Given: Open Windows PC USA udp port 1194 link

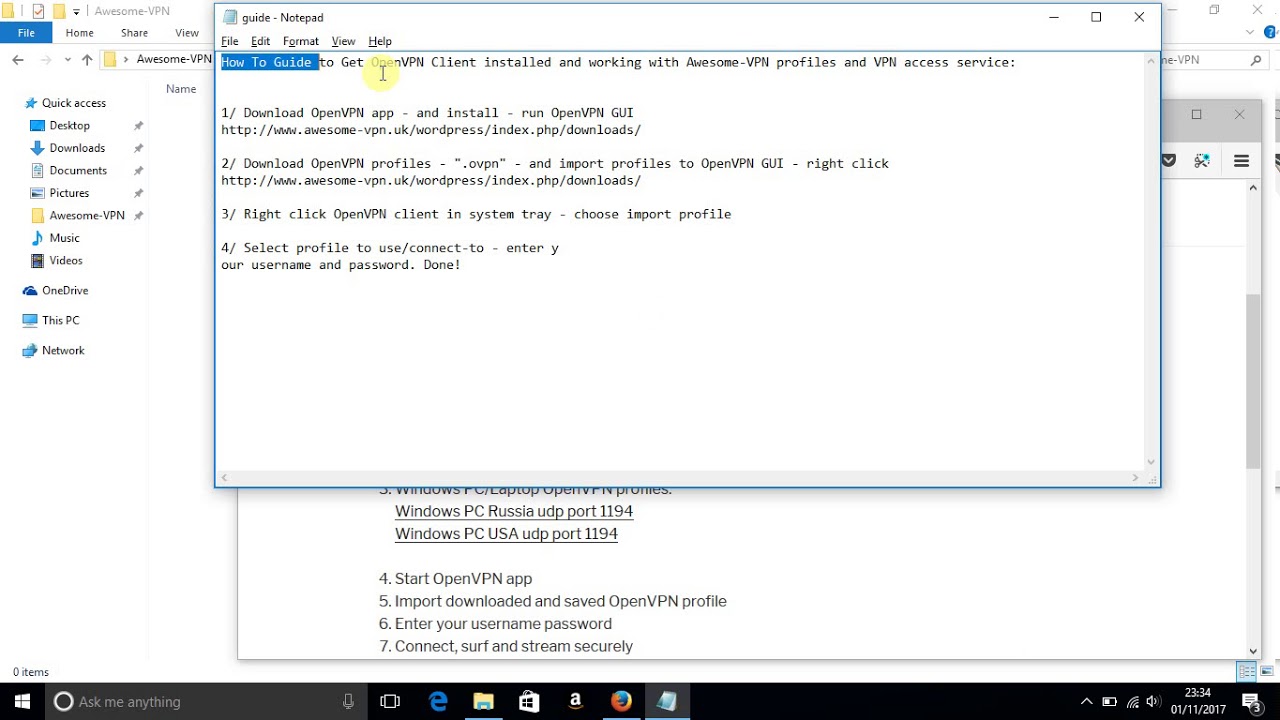Looking at the screenshot, I should (x=506, y=534).
